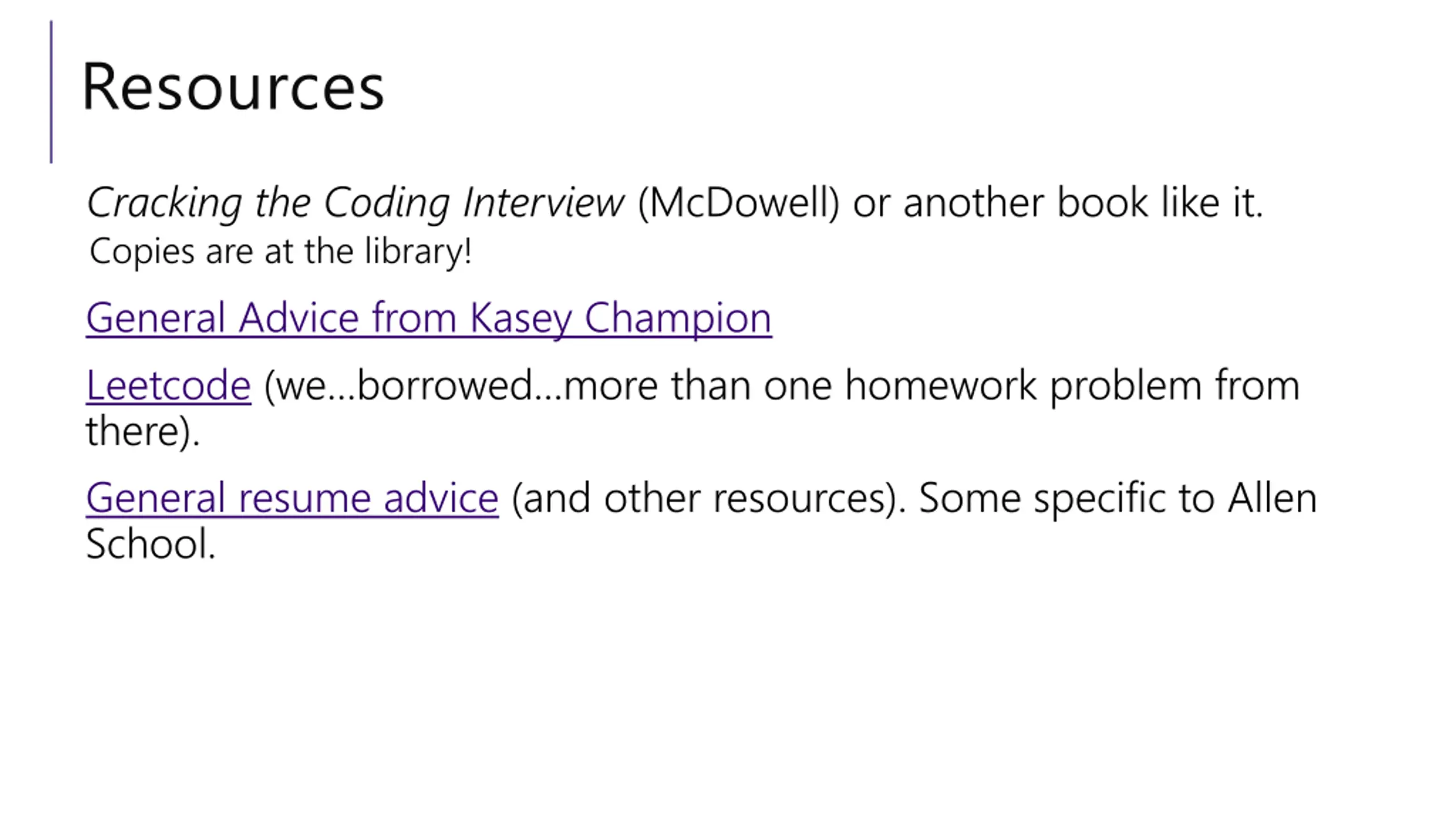Click the words 'Some specific to'
Screen dimensions: 1456x819
click(1067, 499)
